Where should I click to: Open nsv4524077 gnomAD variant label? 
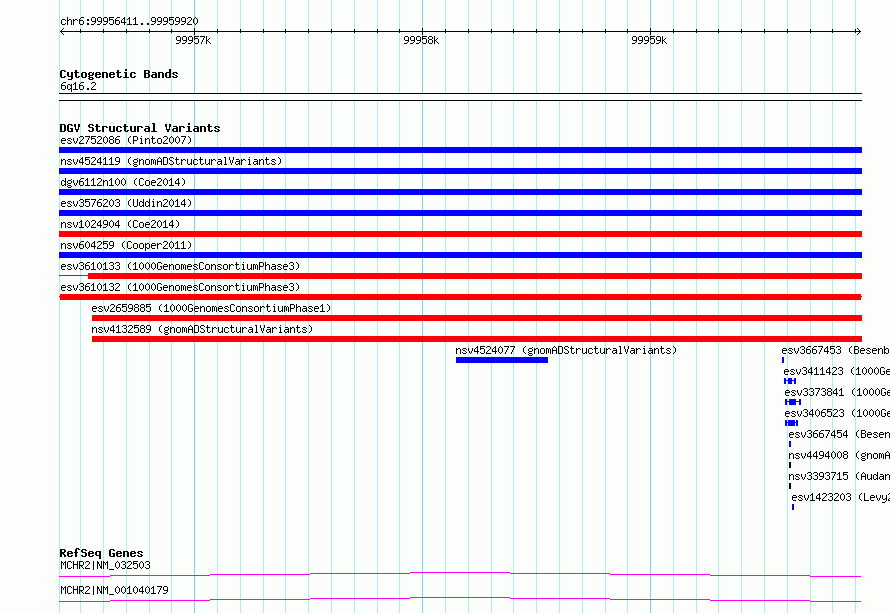click(566, 350)
